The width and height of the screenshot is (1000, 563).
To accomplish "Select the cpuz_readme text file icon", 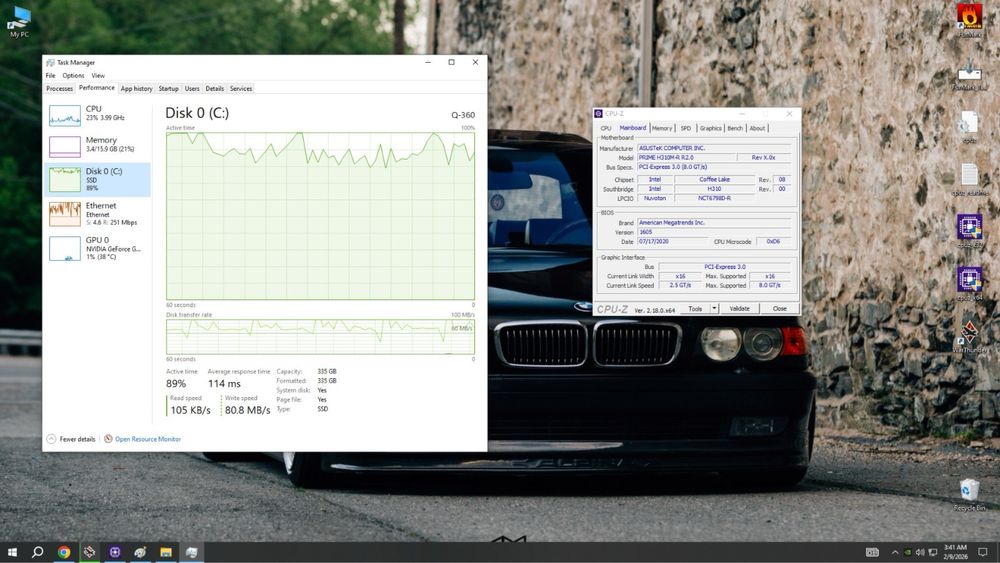I will point(969,179).
